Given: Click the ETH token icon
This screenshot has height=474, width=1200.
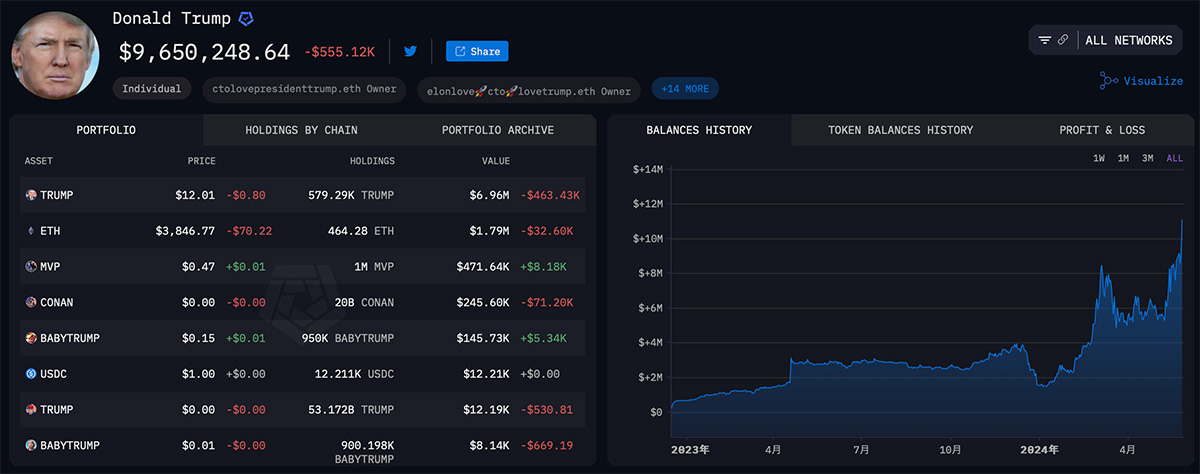Looking at the screenshot, I should (x=30, y=231).
